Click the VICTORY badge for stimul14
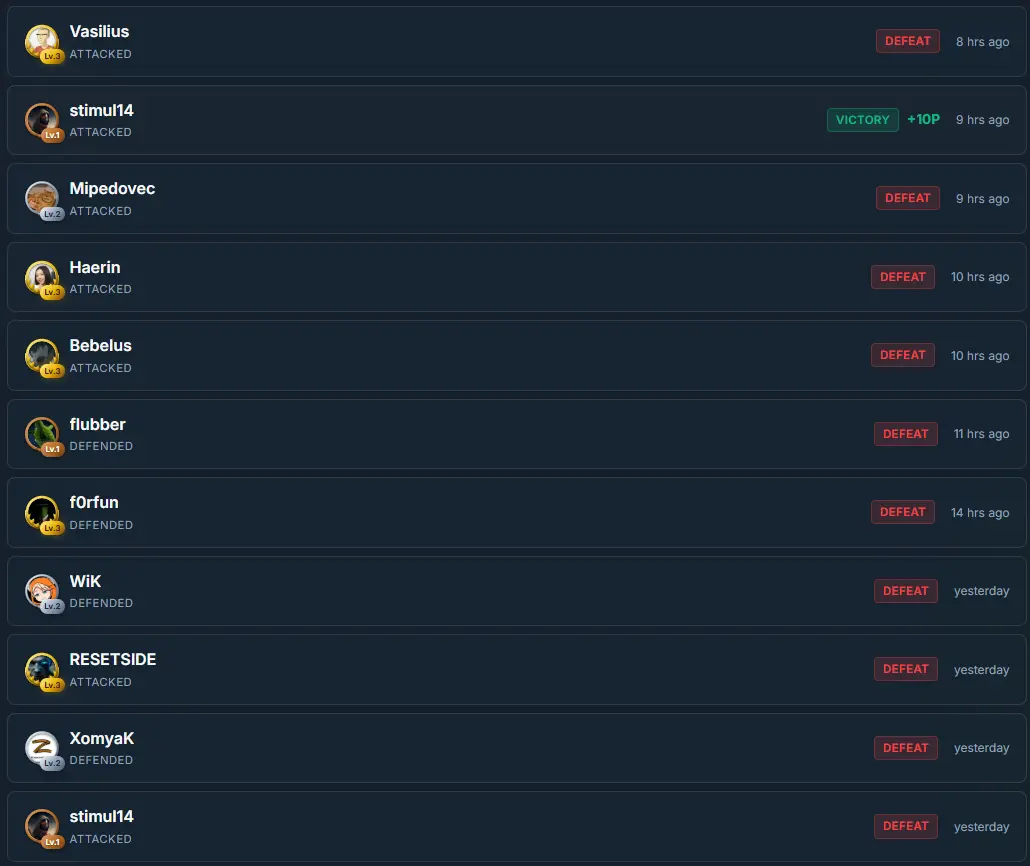This screenshot has height=866, width=1030. click(862, 120)
